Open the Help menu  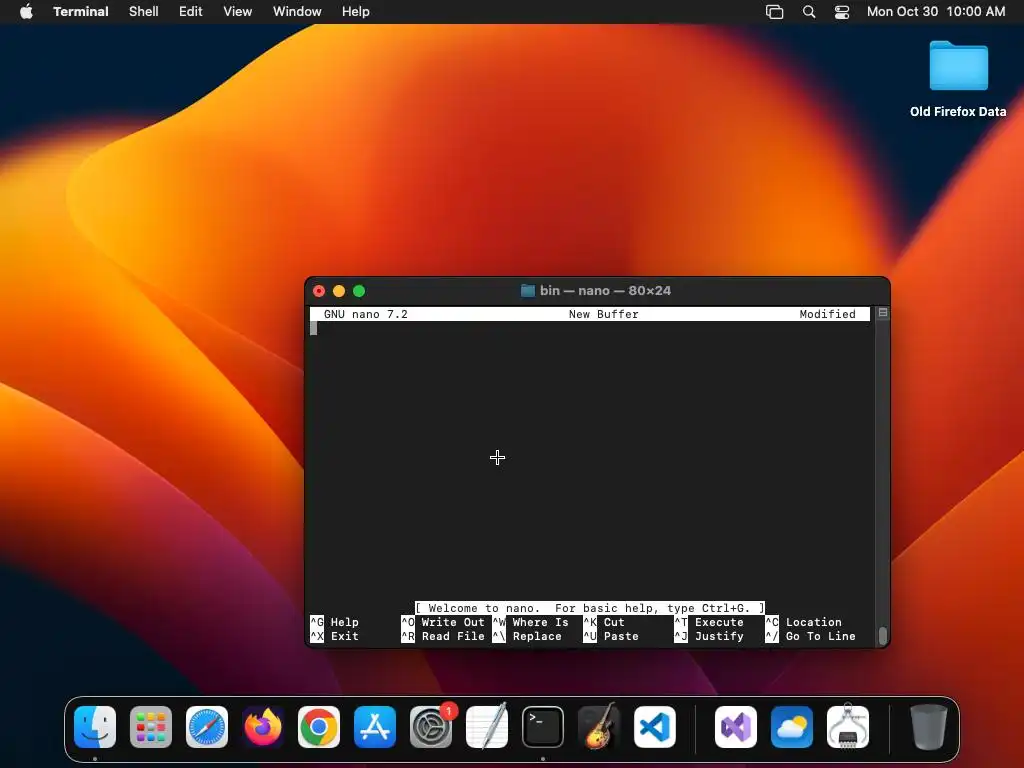[x=356, y=12]
